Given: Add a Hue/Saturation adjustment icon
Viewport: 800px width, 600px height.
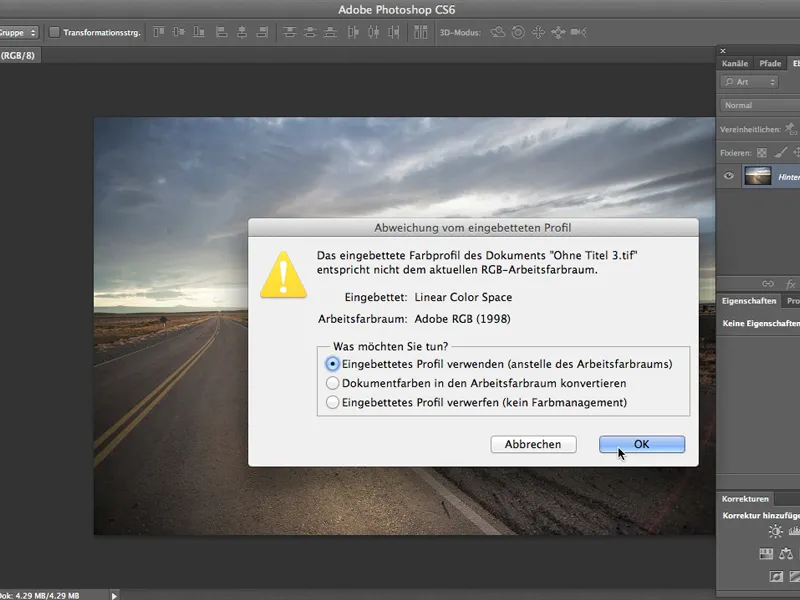Looking at the screenshot, I should click(766, 554).
